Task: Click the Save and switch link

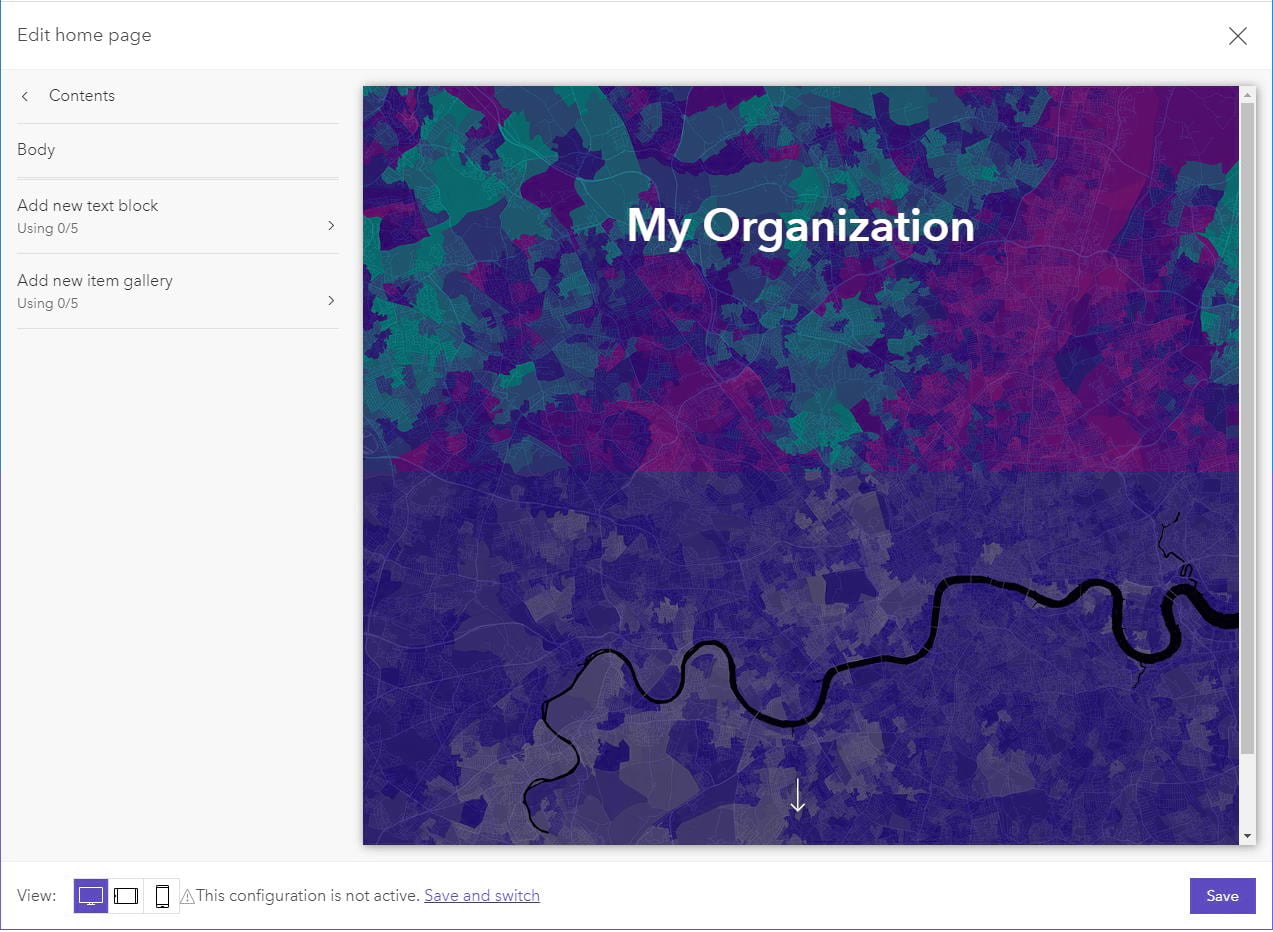Action: (x=482, y=896)
